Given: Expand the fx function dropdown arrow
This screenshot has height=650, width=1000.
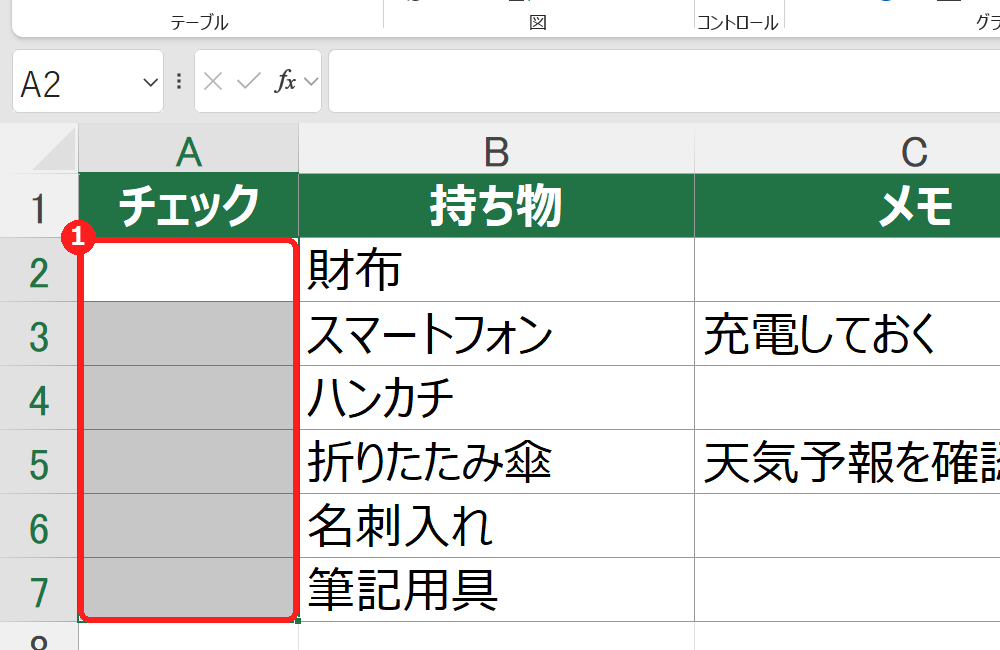Looking at the screenshot, I should point(311,82).
